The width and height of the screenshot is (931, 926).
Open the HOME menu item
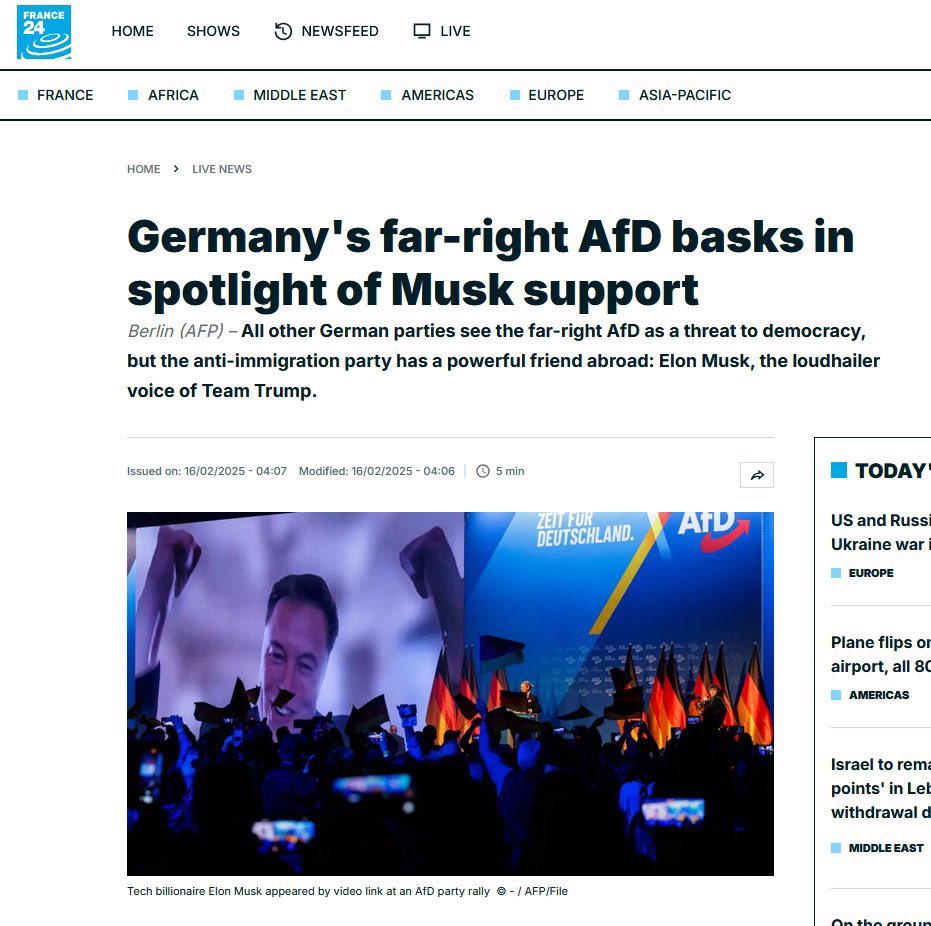coord(132,31)
